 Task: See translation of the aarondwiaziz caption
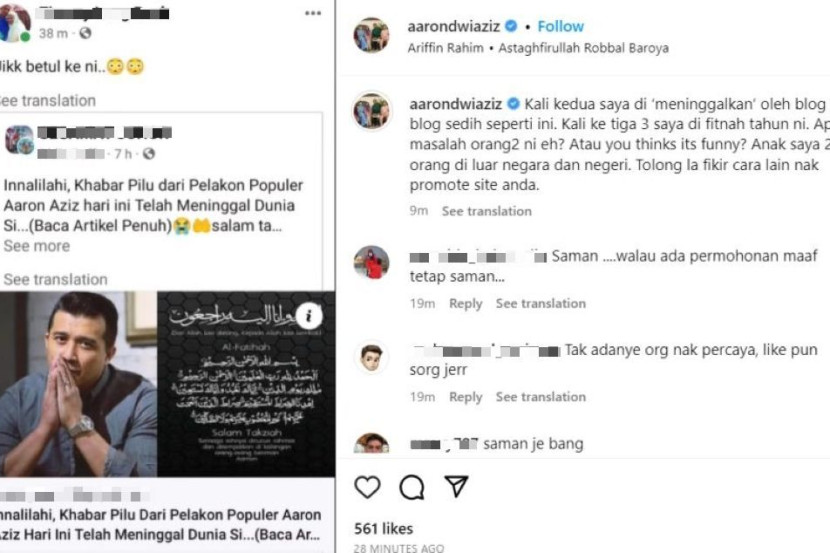pyautogui.click(x=486, y=211)
